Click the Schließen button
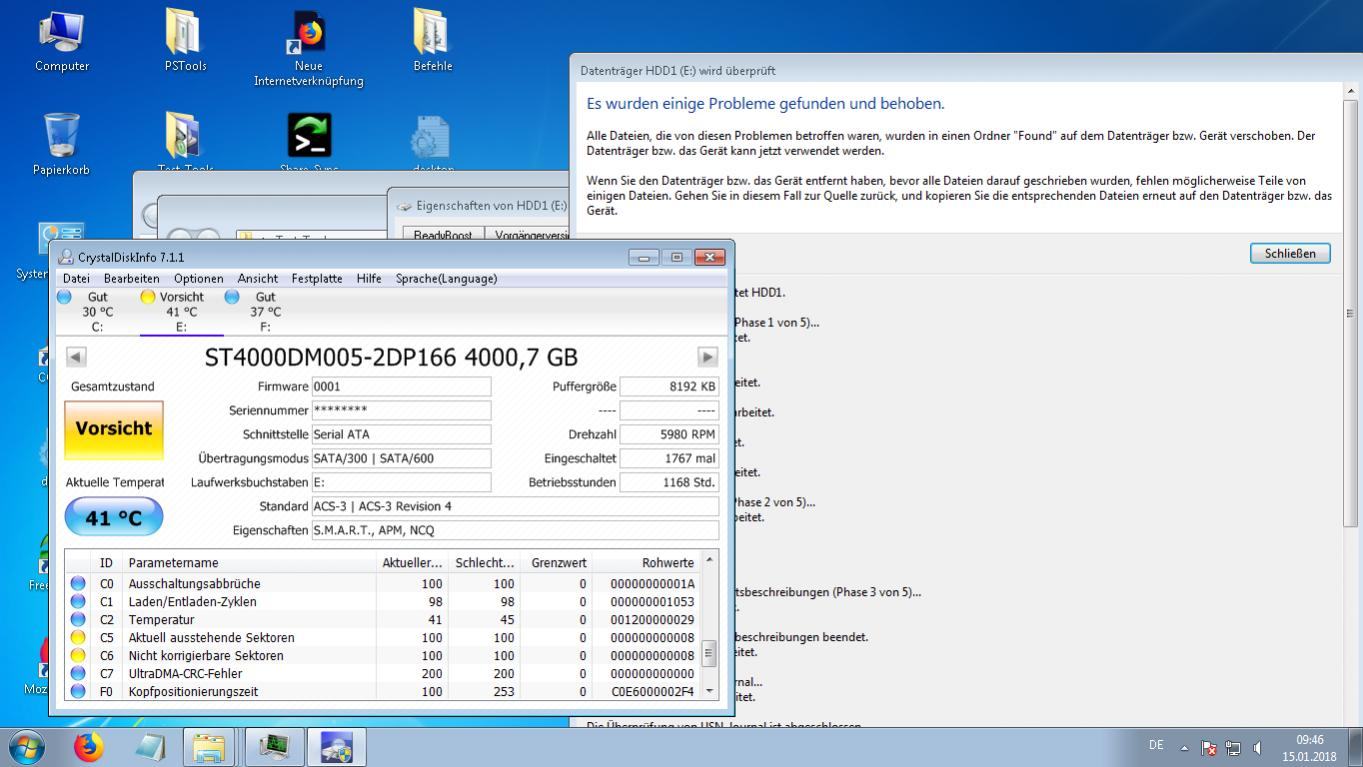Screen dimensions: 1363x767 [x=1290, y=253]
